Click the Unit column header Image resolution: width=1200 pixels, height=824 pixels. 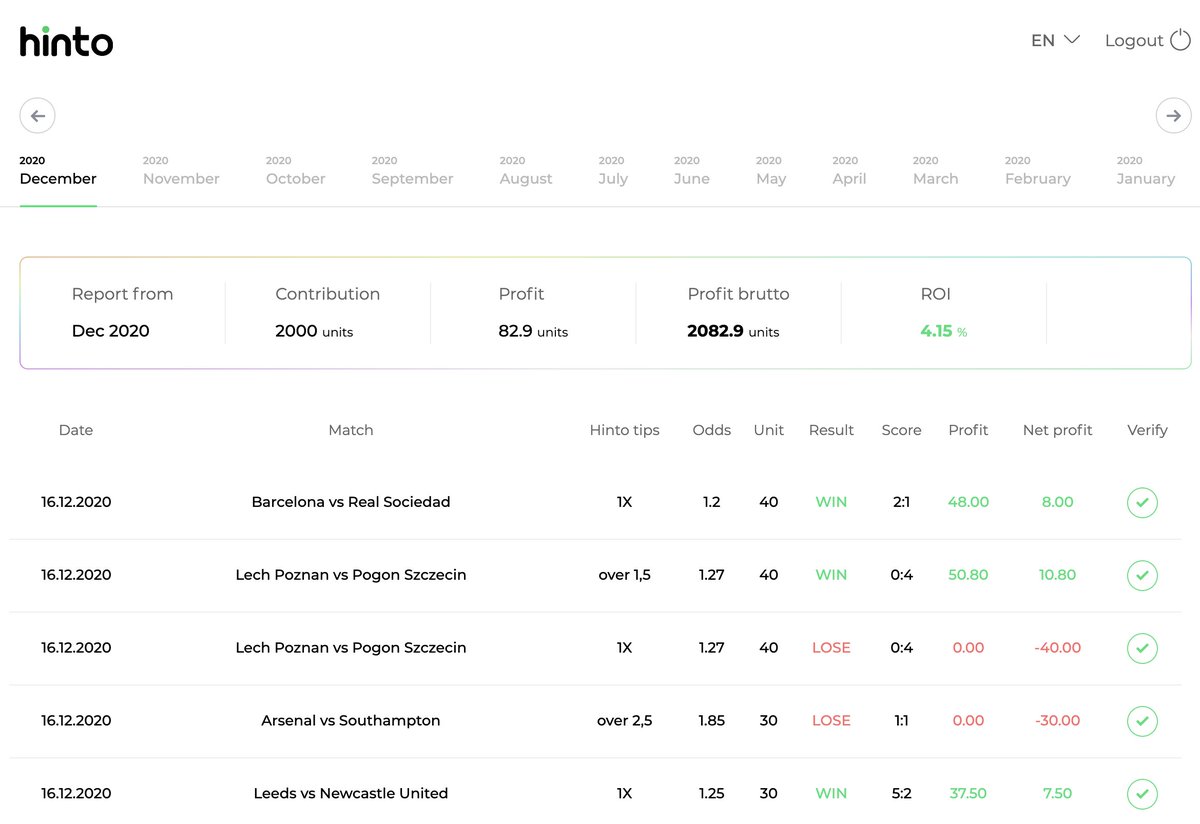(x=769, y=430)
